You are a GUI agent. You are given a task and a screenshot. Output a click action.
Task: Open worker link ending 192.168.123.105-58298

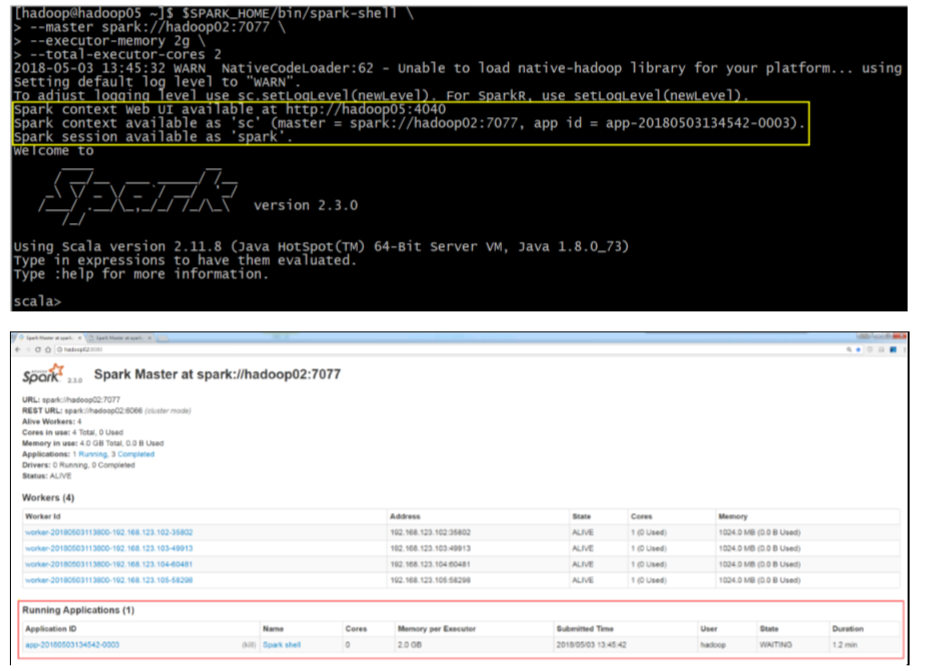click(109, 580)
